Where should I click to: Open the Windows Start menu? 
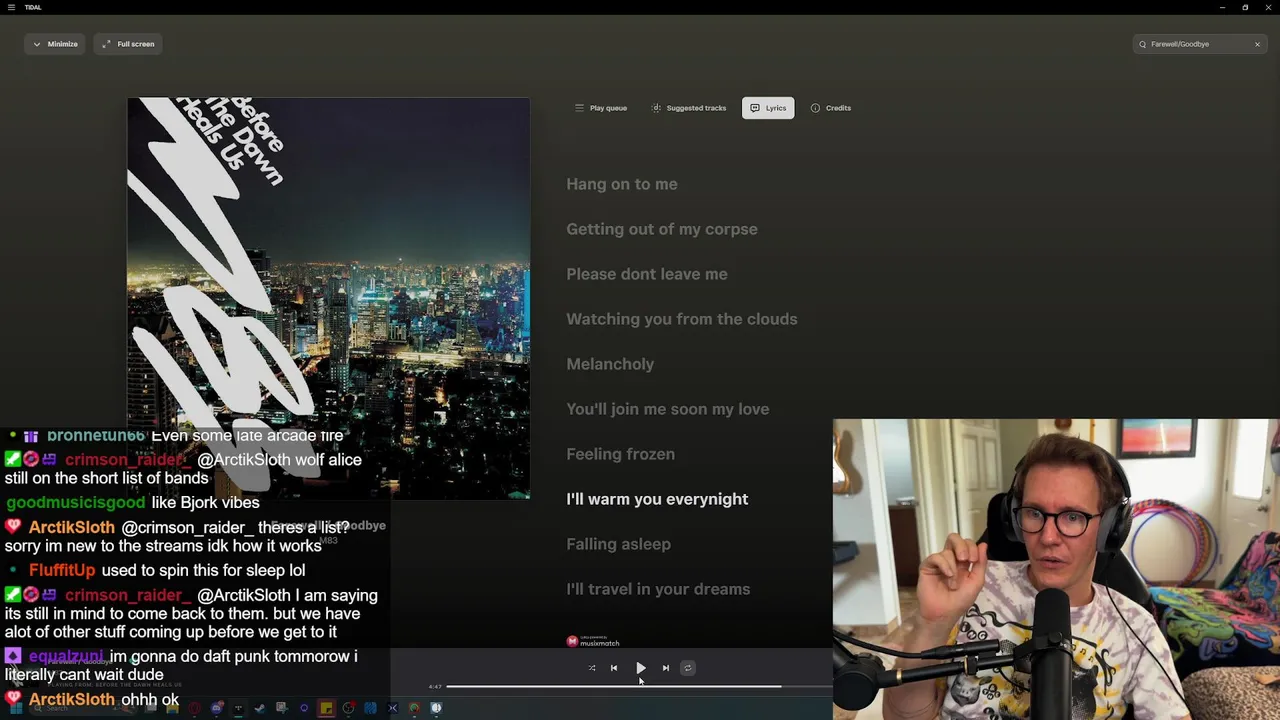click(x=15, y=708)
